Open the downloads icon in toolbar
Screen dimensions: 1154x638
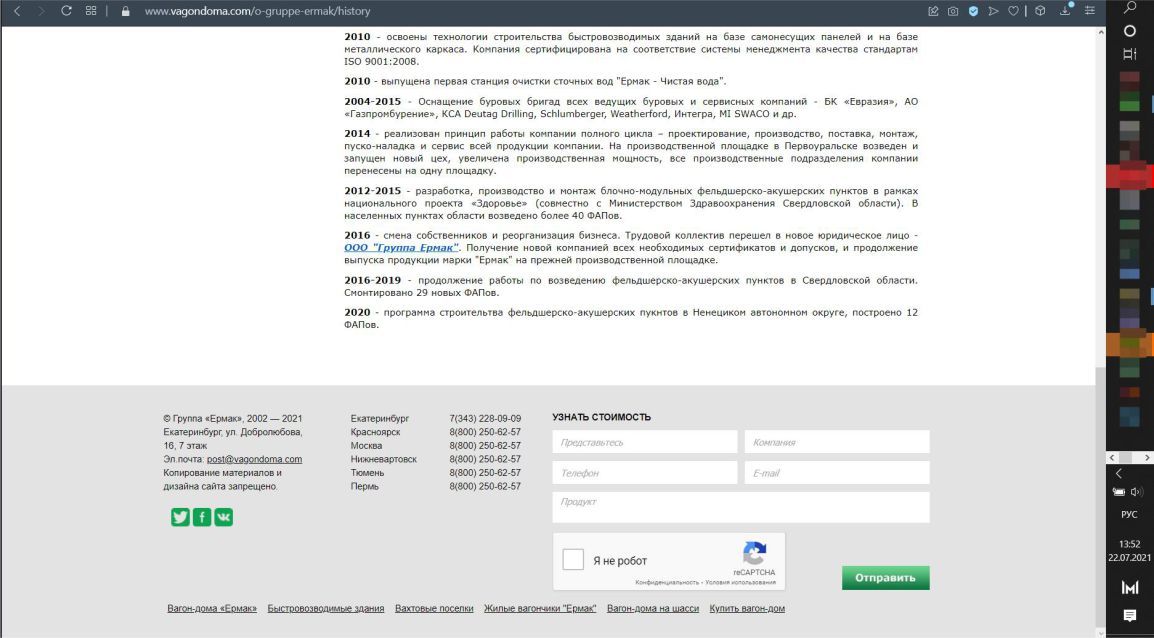[x=1066, y=10]
